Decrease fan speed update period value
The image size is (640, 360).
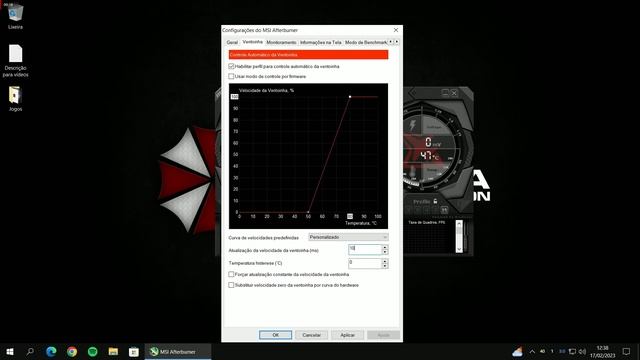(x=384, y=252)
